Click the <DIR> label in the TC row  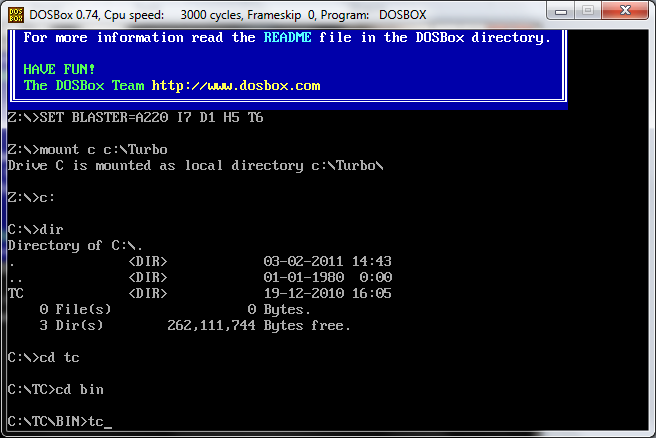(148, 293)
